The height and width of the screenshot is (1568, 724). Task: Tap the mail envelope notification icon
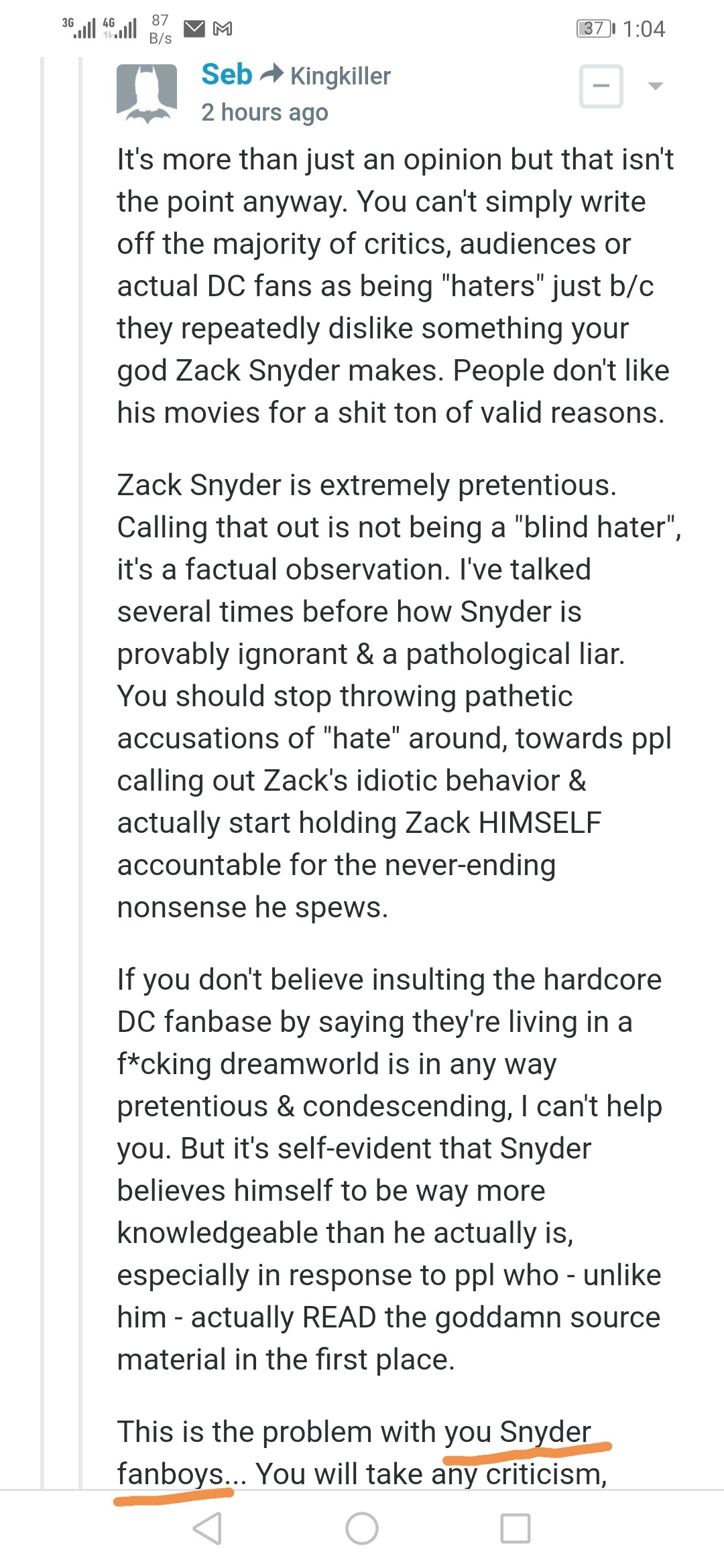point(194,29)
